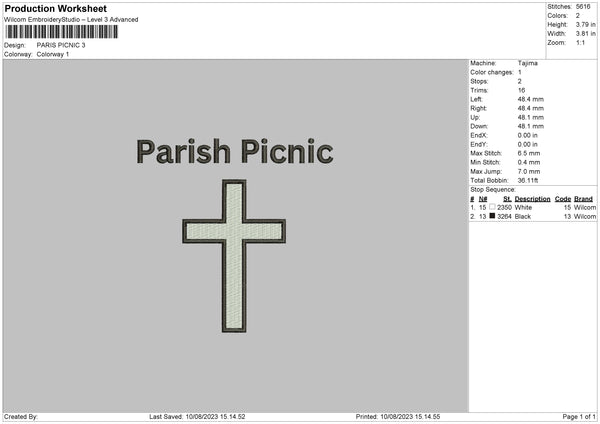
Task: Click the Parish Picnic embroidered text
Action: (x=235, y=152)
